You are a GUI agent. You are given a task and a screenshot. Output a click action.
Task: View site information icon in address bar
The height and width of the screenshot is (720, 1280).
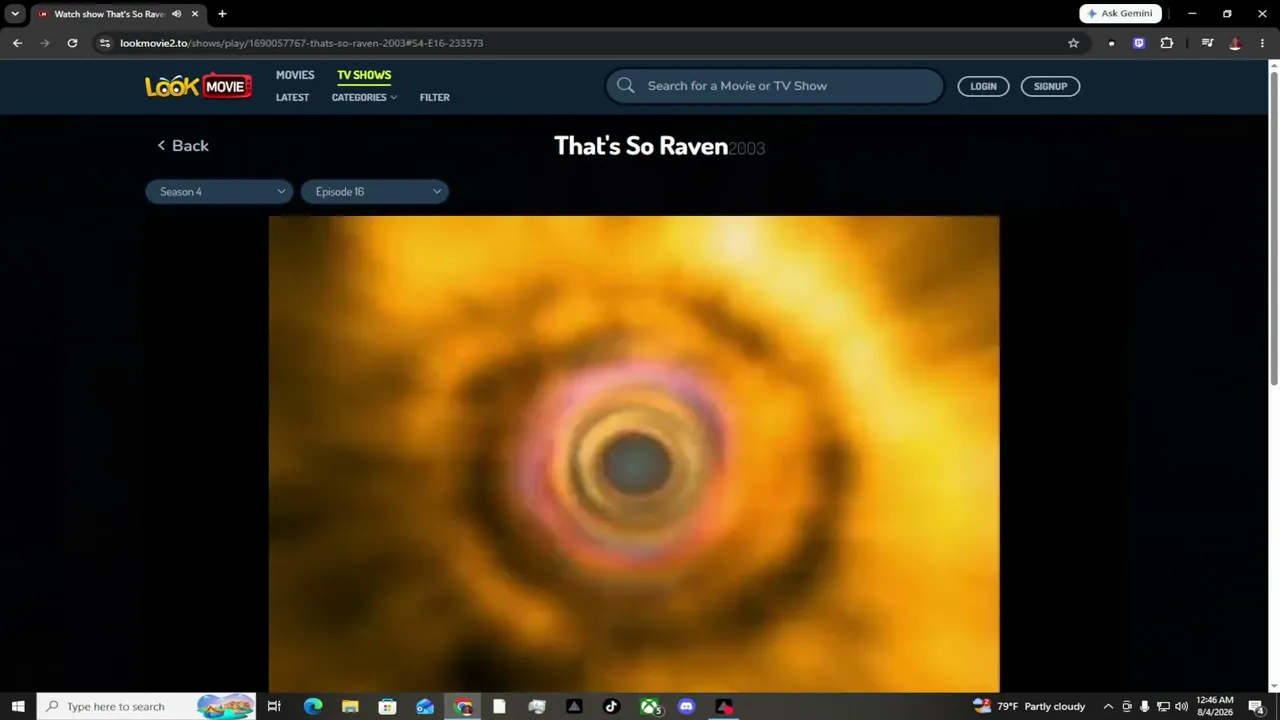coord(105,43)
